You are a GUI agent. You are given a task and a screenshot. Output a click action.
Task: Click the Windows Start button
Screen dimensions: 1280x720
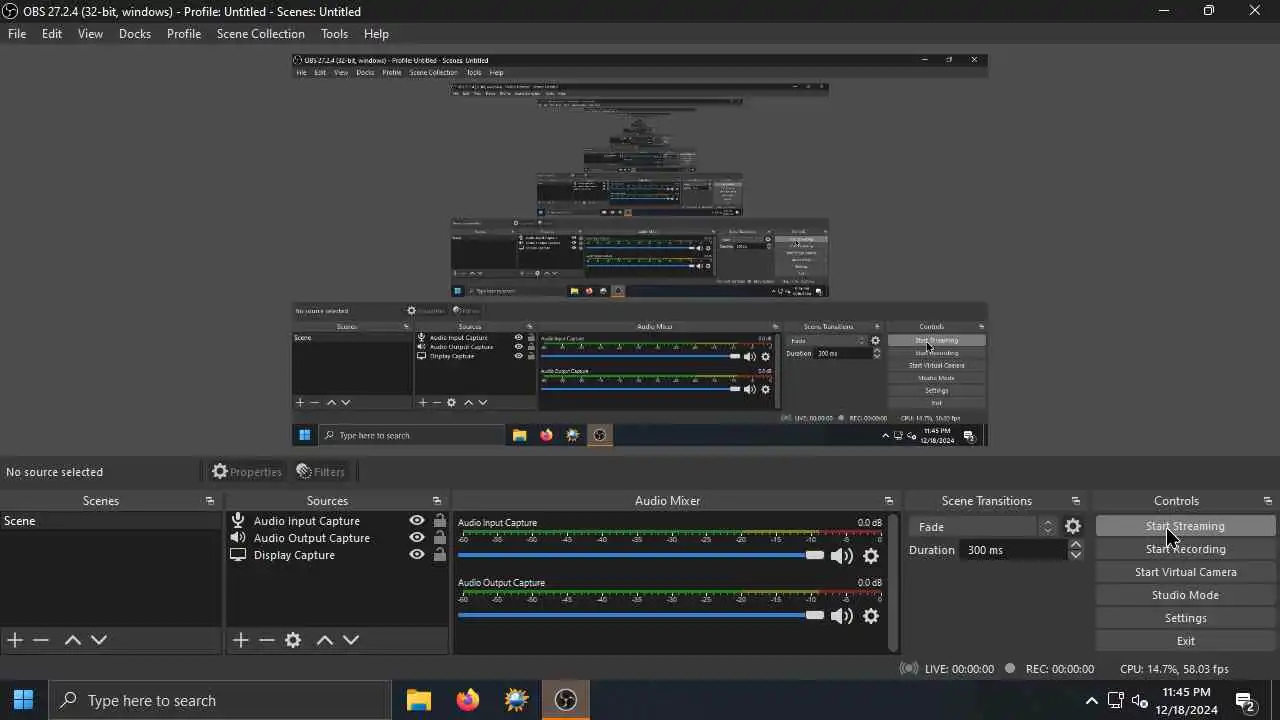click(x=24, y=700)
